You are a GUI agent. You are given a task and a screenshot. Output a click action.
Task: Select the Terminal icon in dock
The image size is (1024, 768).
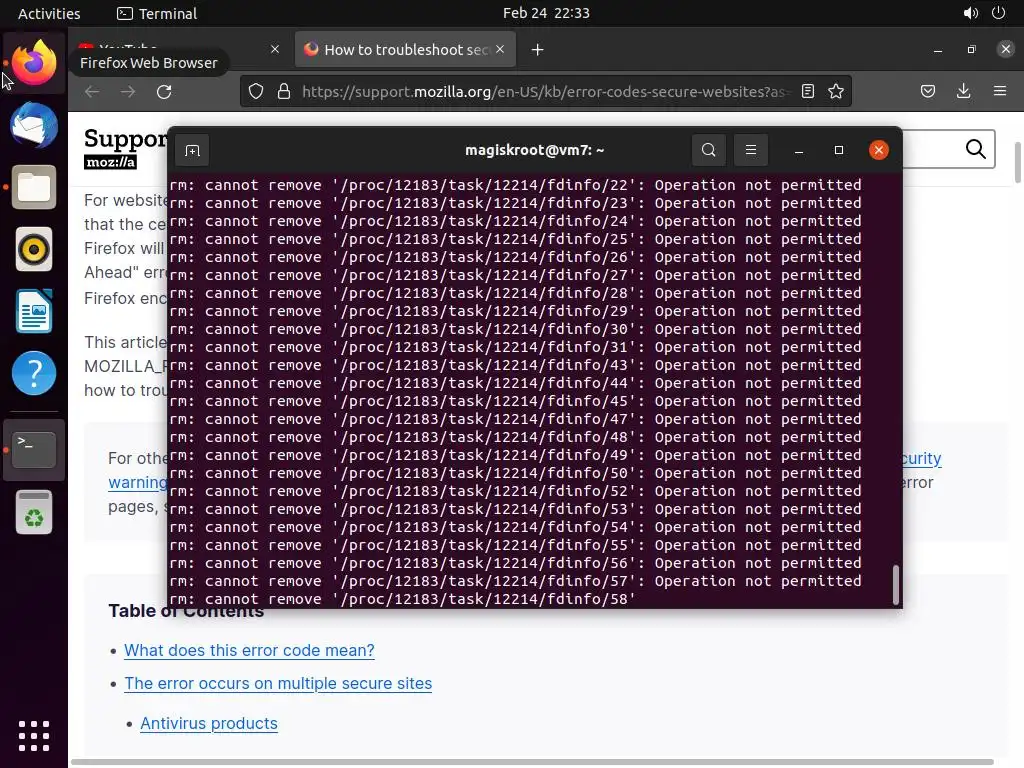tap(34, 449)
